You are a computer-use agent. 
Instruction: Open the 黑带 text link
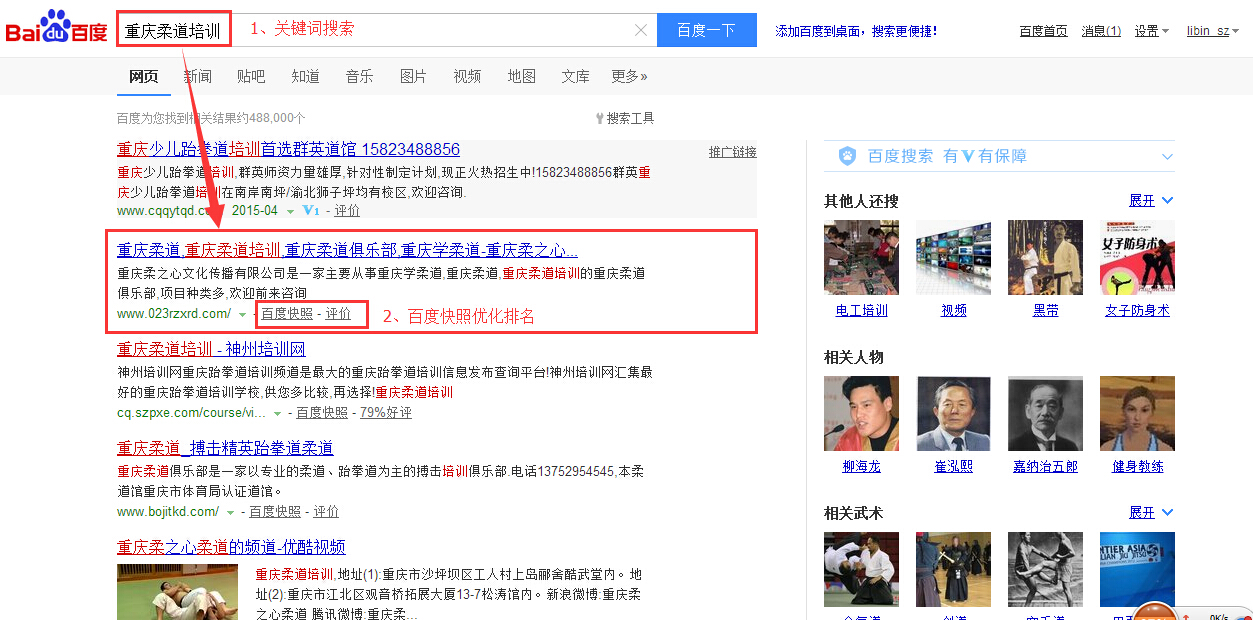pyautogui.click(x=1045, y=311)
